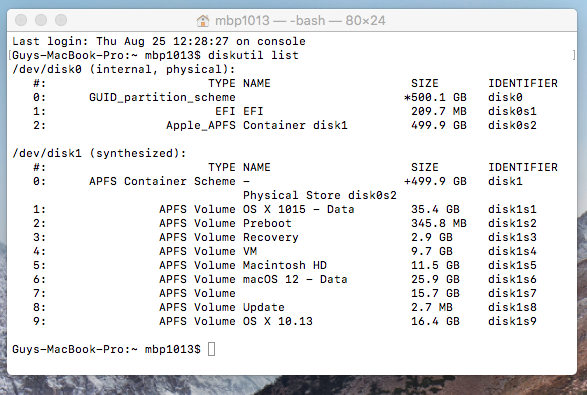
Task: Click 'Physical Store disk0s2' line
Action: coord(320,195)
